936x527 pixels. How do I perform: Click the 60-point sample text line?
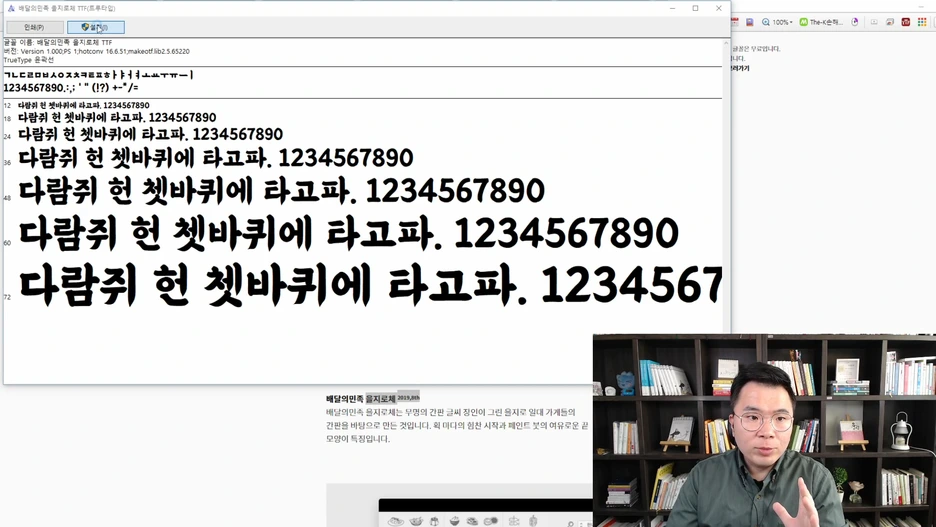pyautogui.click(x=349, y=233)
